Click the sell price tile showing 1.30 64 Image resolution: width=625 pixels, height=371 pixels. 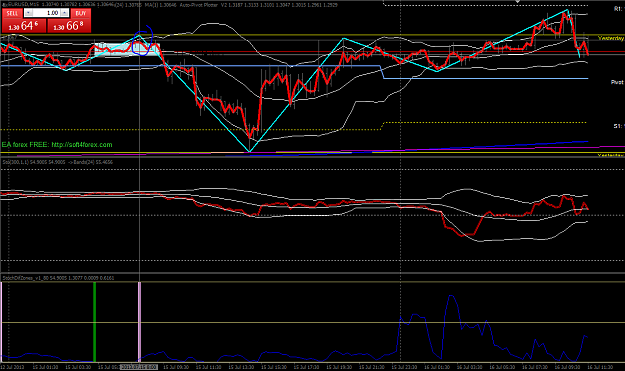24,26
